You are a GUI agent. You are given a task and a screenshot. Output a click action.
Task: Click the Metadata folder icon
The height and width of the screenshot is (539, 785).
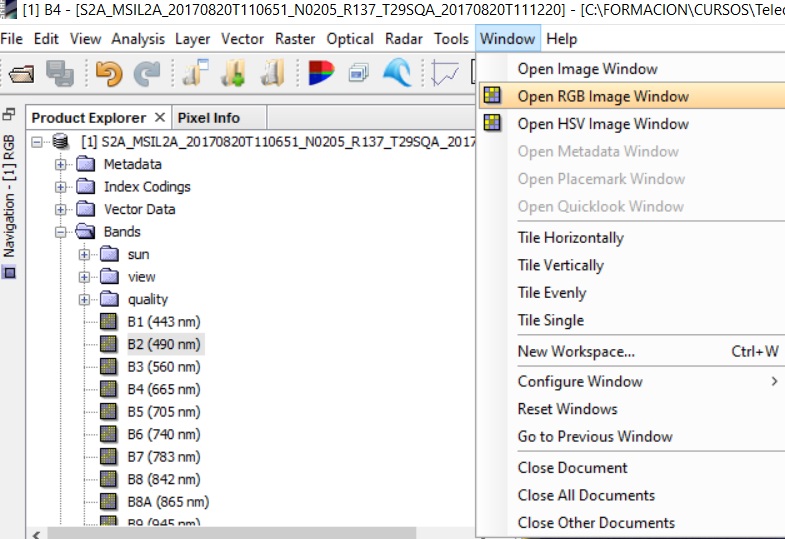point(86,164)
